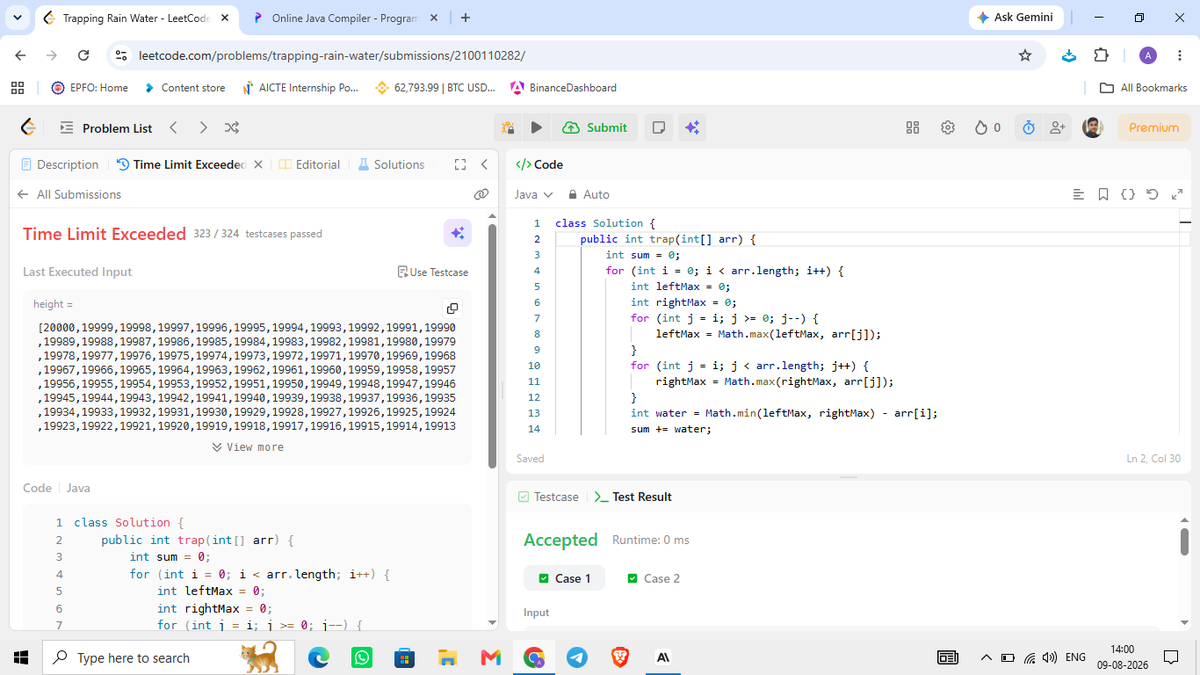Maximize the left description panel

[461, 165]
